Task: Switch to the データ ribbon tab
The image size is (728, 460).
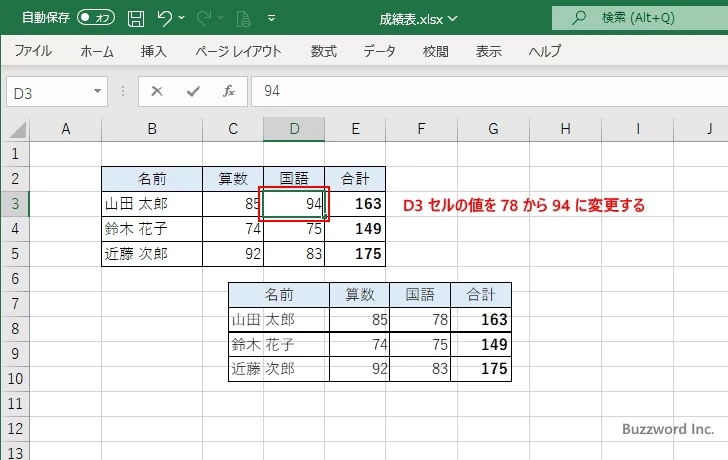Action: (x=379, y=52)
